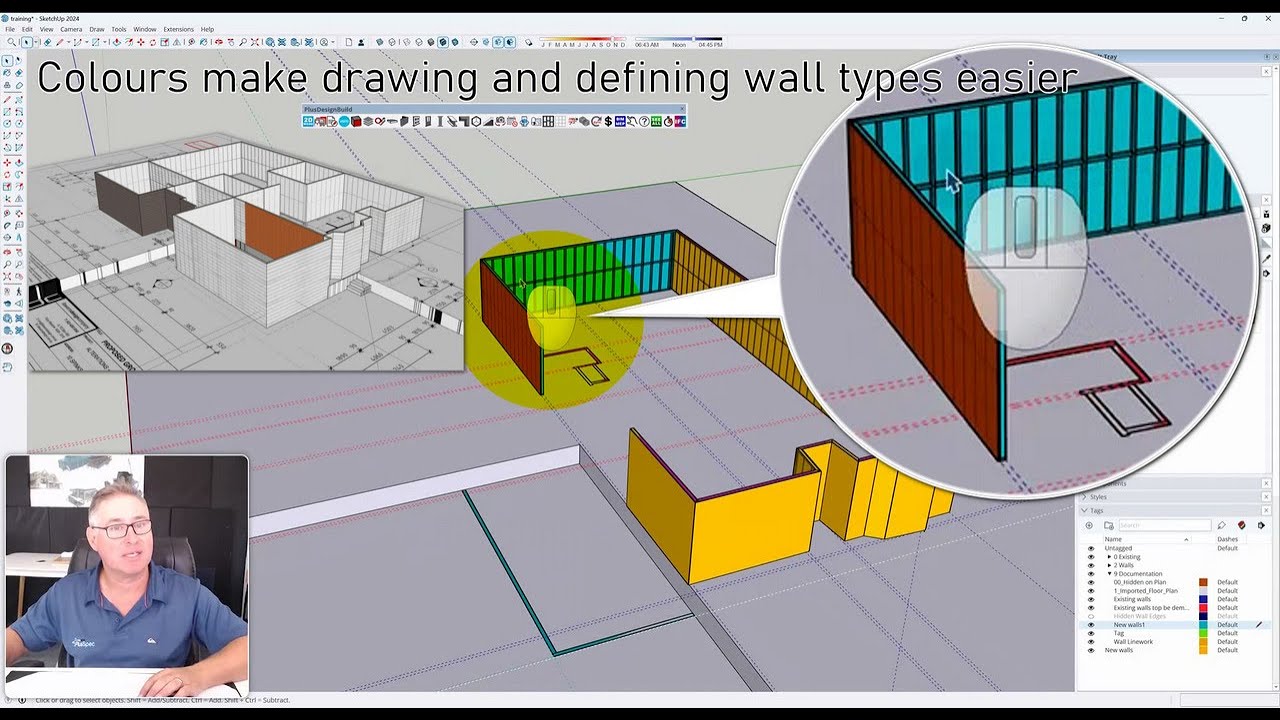The width and height of the screenshot is (1280, 720).
Task: Open the Draw menu
Action: click(96, 29)
